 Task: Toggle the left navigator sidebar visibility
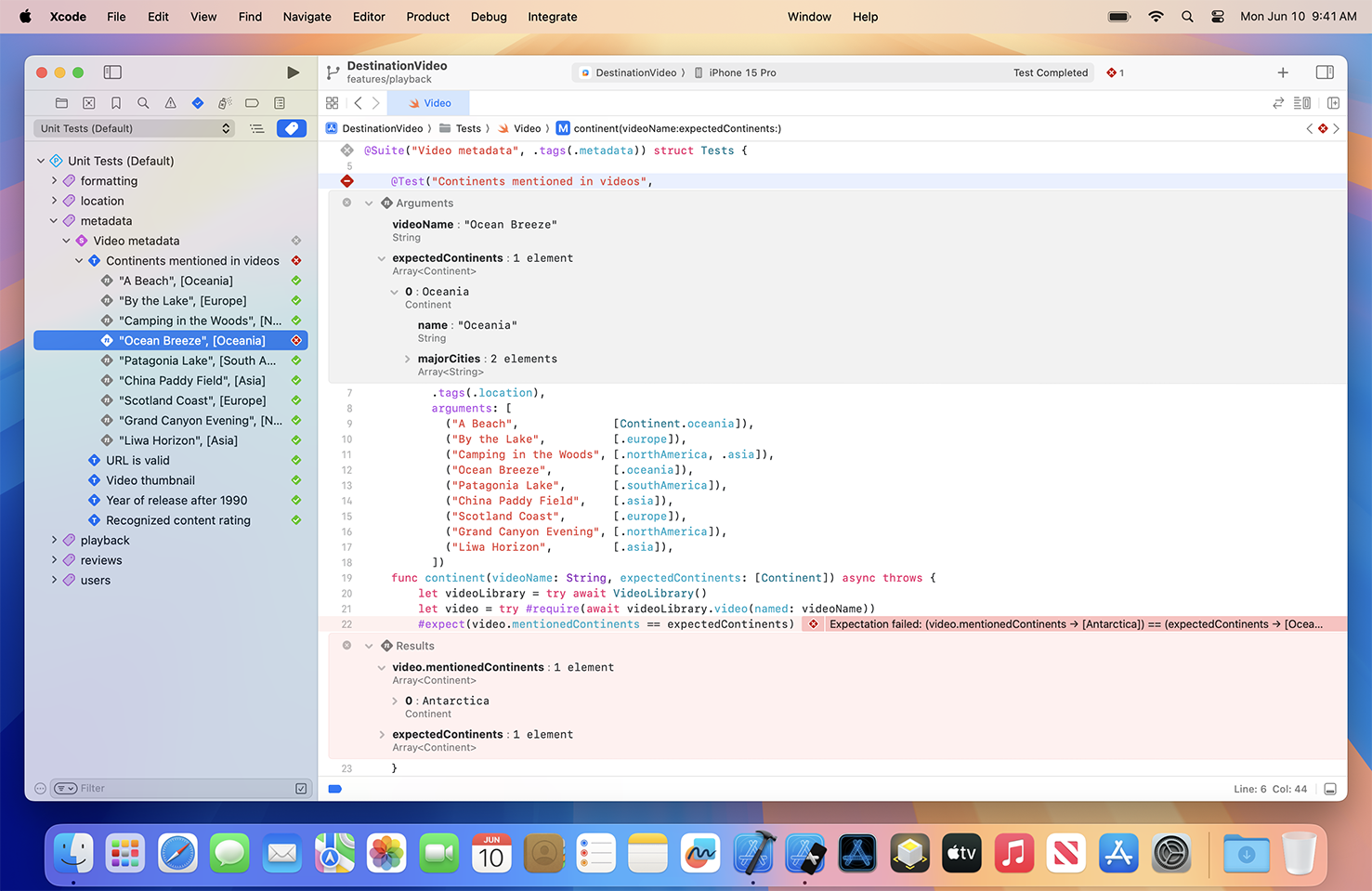point(112,72)
